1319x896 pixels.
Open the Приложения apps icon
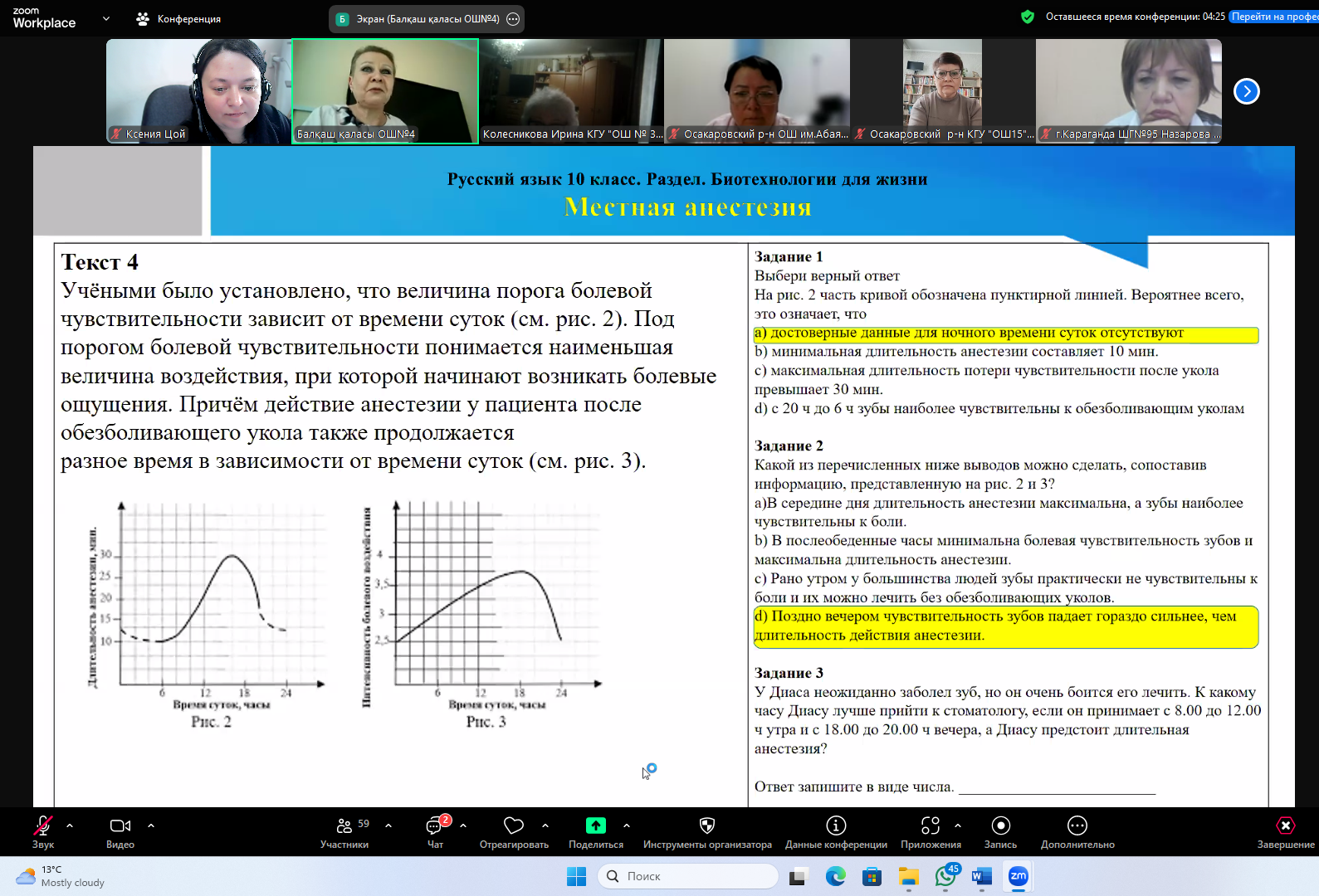pyautogui.click(x=931, y=826)
